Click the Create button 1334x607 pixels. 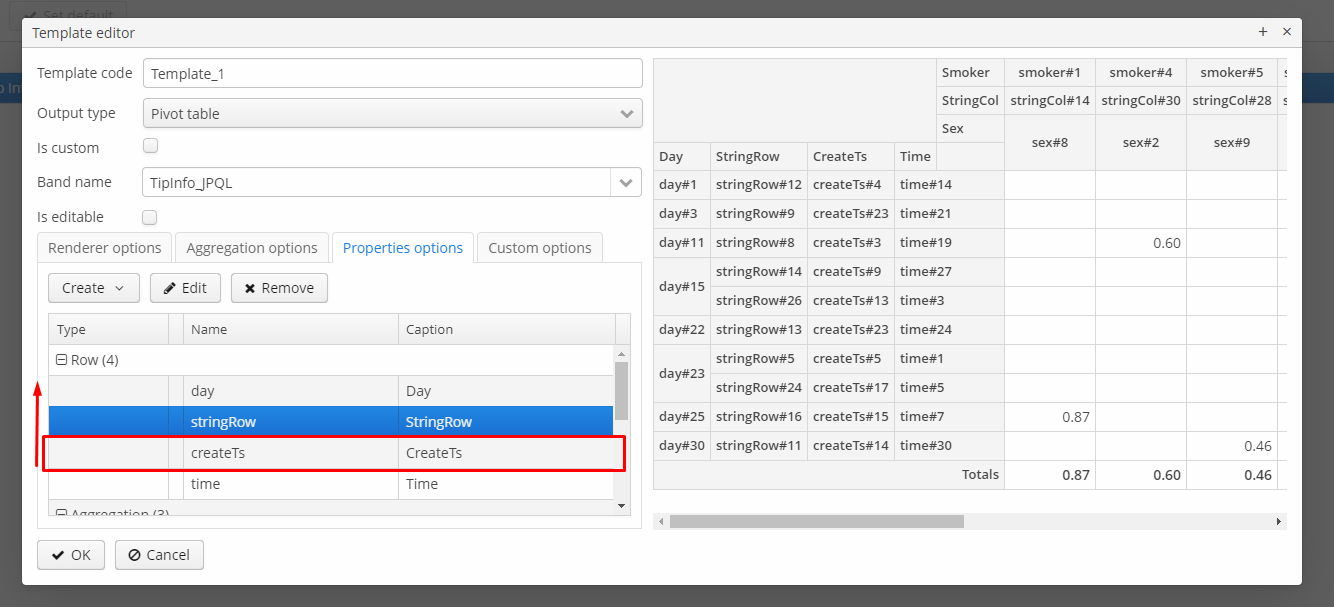[85, 288]
